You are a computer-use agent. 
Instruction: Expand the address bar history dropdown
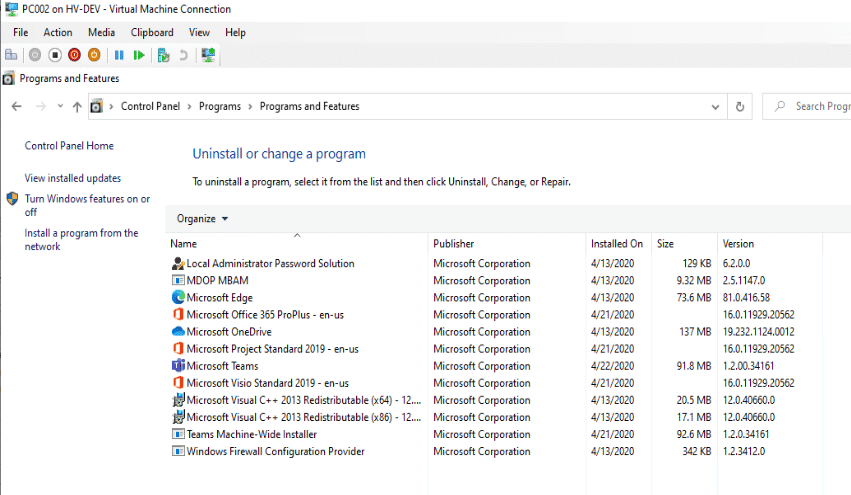[x=715, y=107]
